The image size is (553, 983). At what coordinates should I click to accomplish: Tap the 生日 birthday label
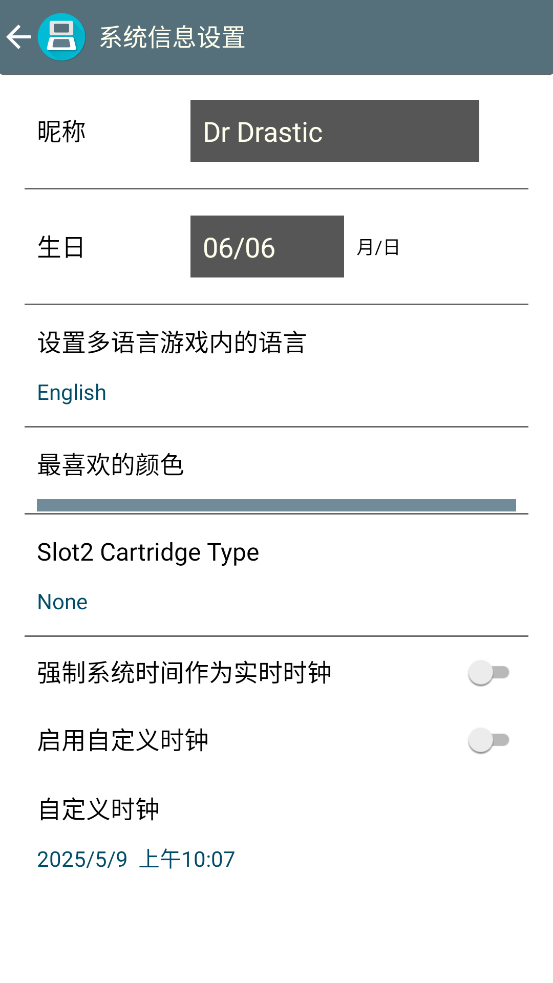[x=61, y=247]
